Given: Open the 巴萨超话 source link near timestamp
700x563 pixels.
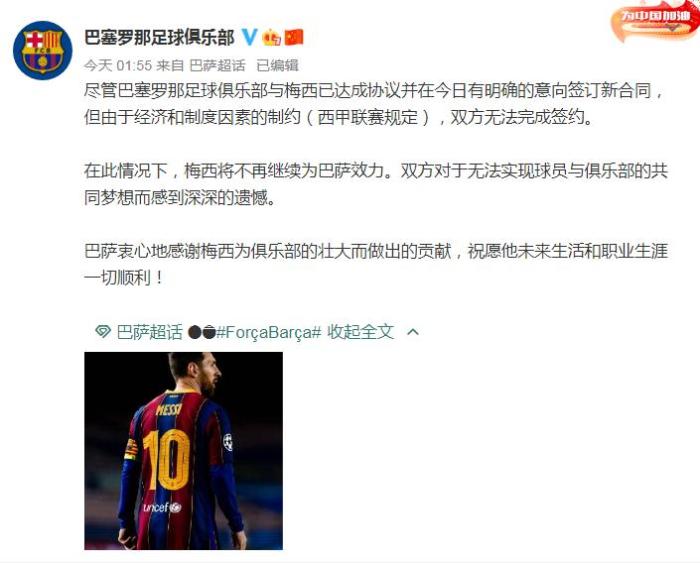Looking at the screenshot, I should click(x=217, y=66).
